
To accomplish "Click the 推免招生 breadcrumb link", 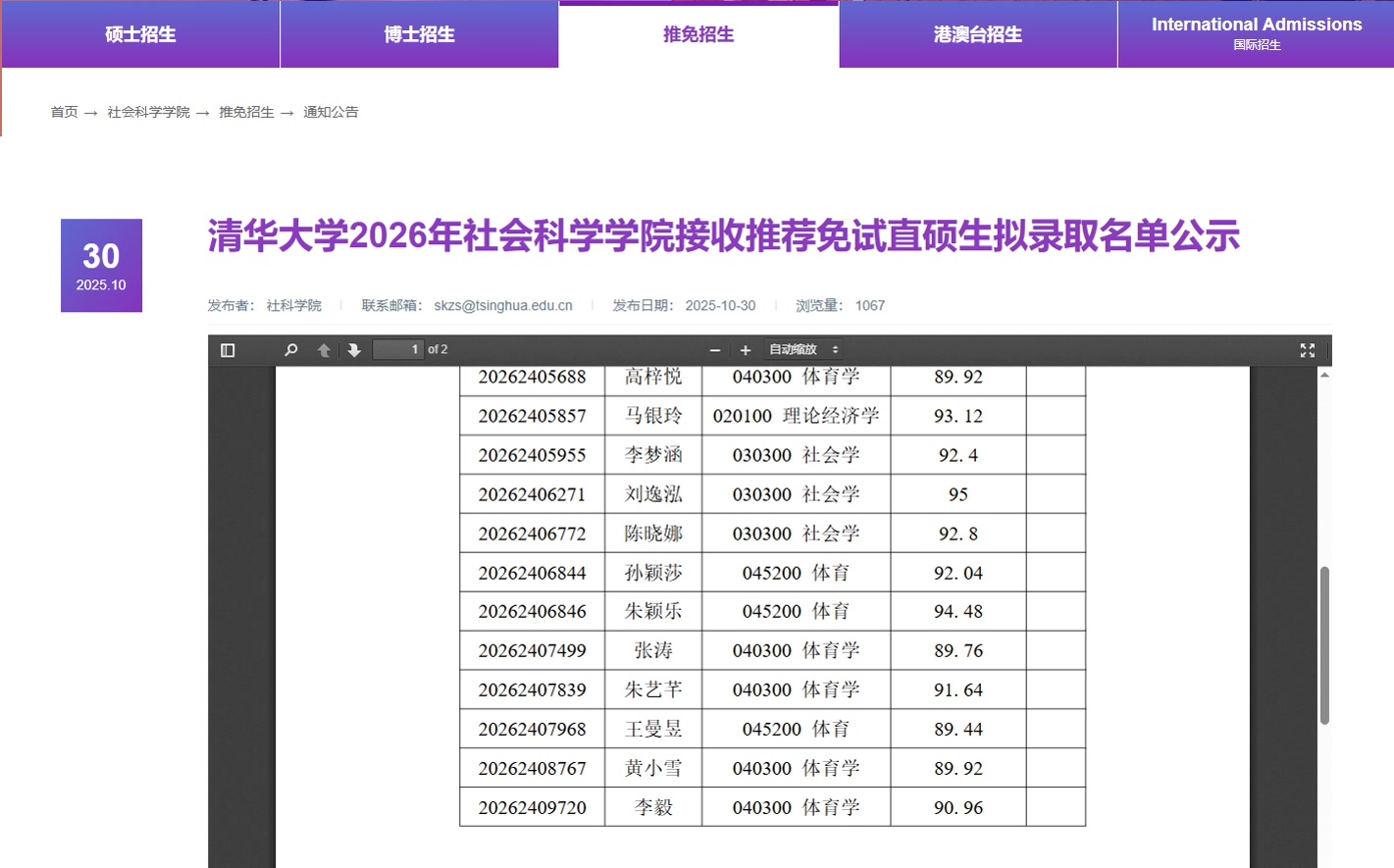I will [x=246, y=113].
